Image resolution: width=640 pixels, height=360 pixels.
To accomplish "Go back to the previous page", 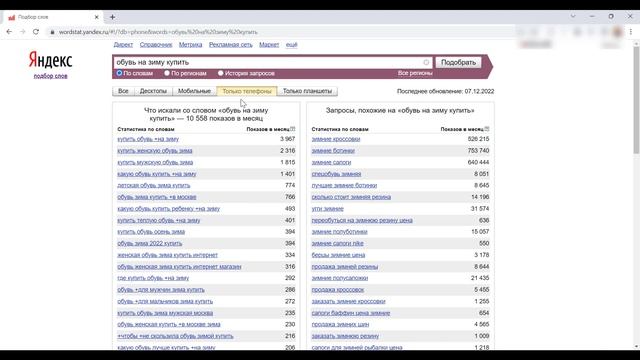I will point(9,32).
